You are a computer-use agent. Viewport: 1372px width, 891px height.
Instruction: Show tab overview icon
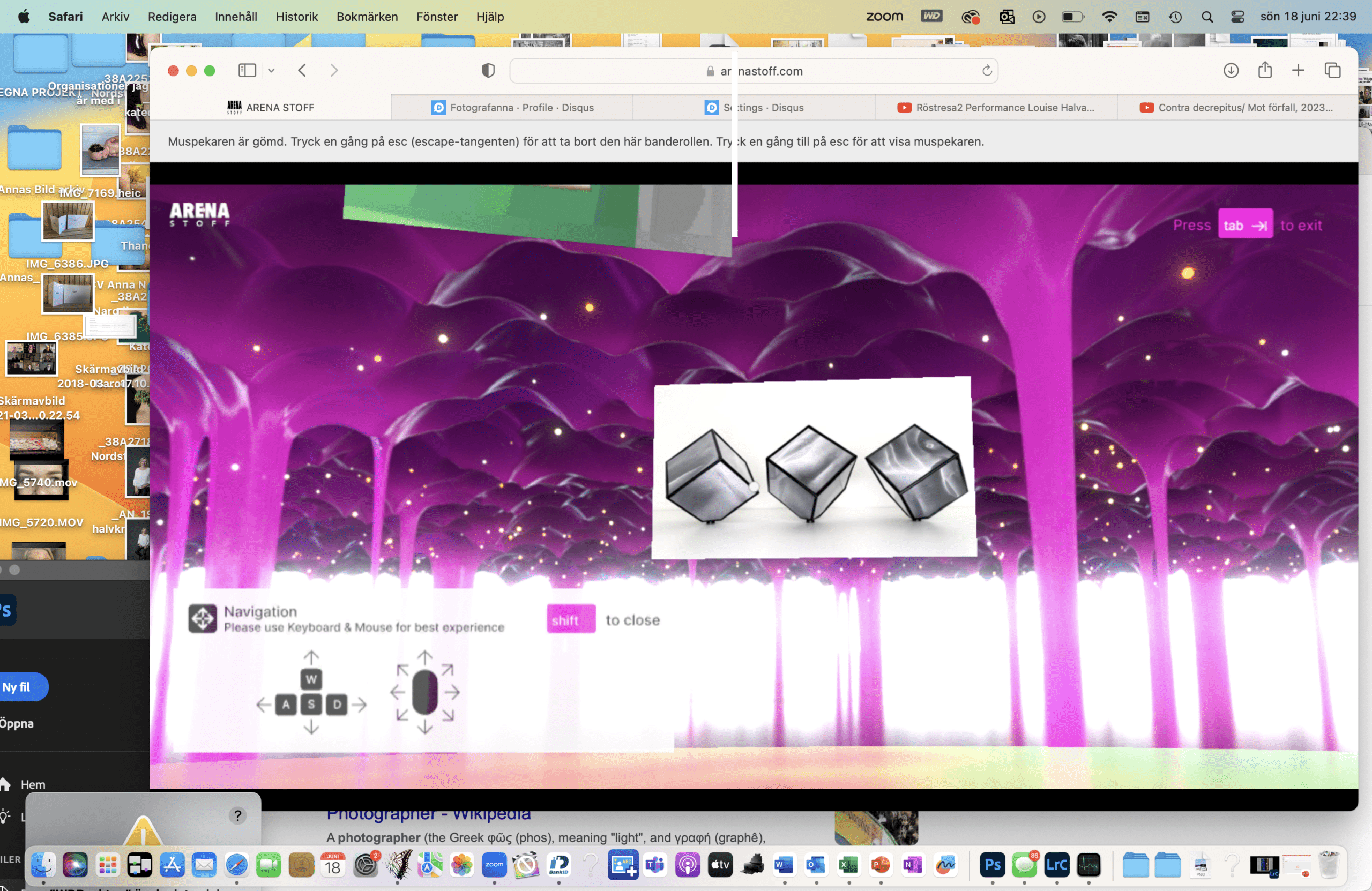pos(1332,70)
